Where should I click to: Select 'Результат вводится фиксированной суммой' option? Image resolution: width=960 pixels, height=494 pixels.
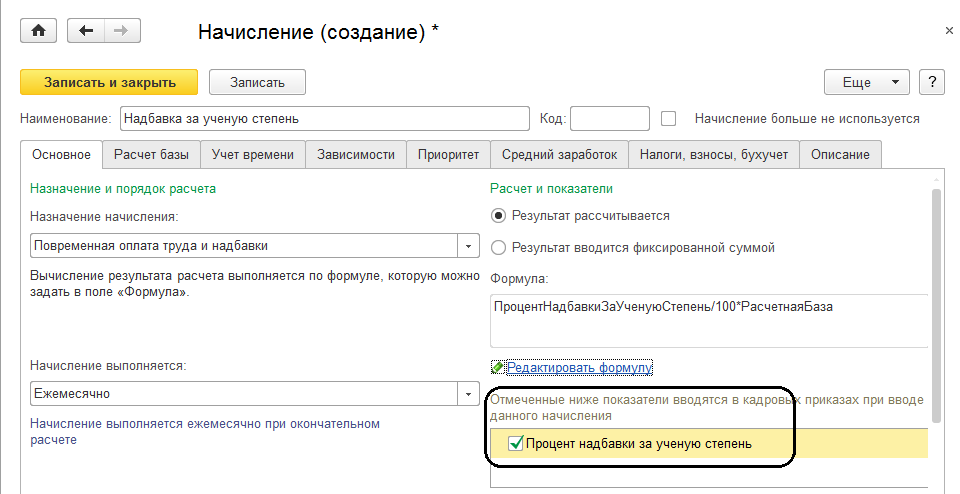[x=500, y=247]
